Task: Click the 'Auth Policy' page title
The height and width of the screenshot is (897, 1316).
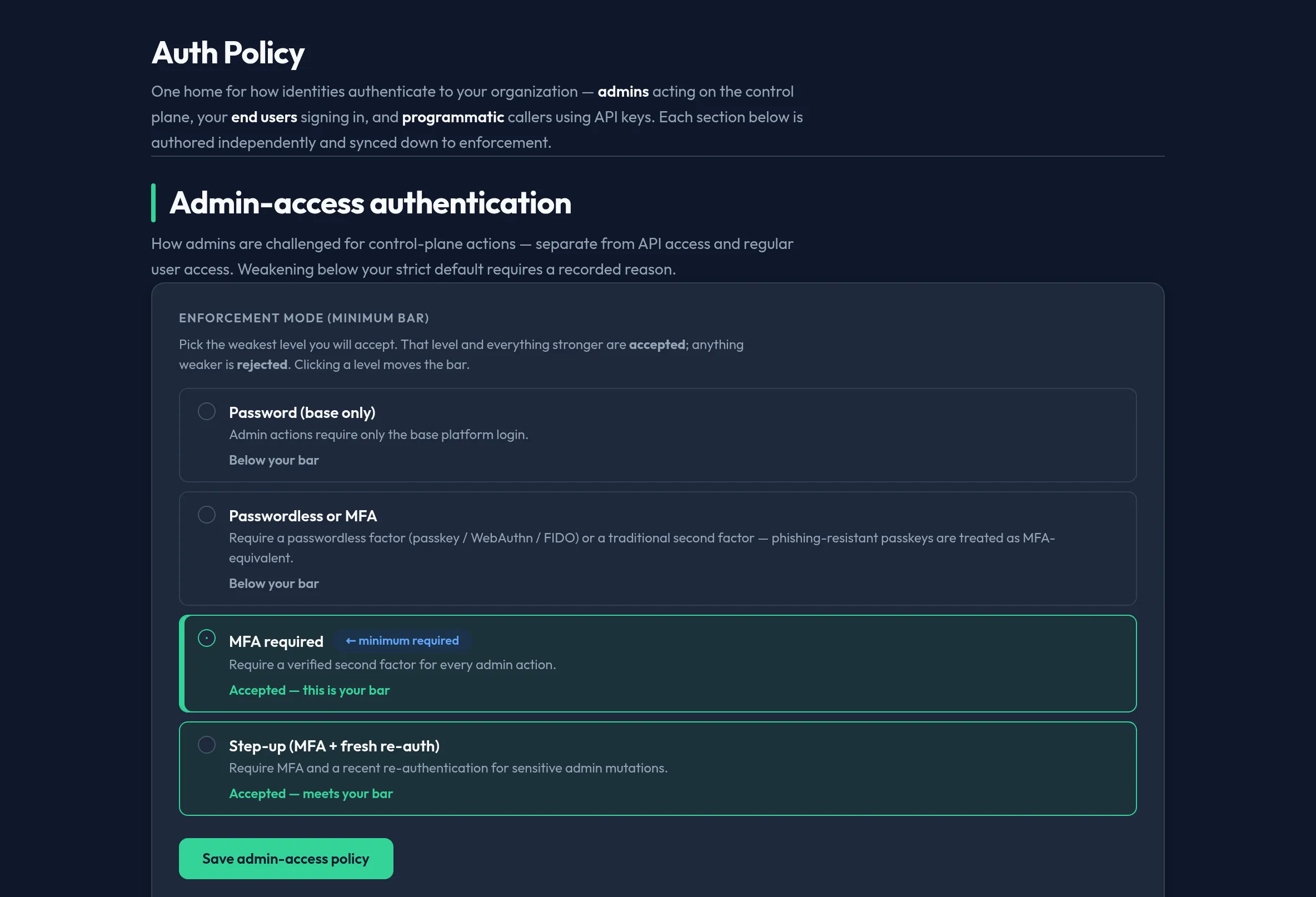Action: (228, 53)
